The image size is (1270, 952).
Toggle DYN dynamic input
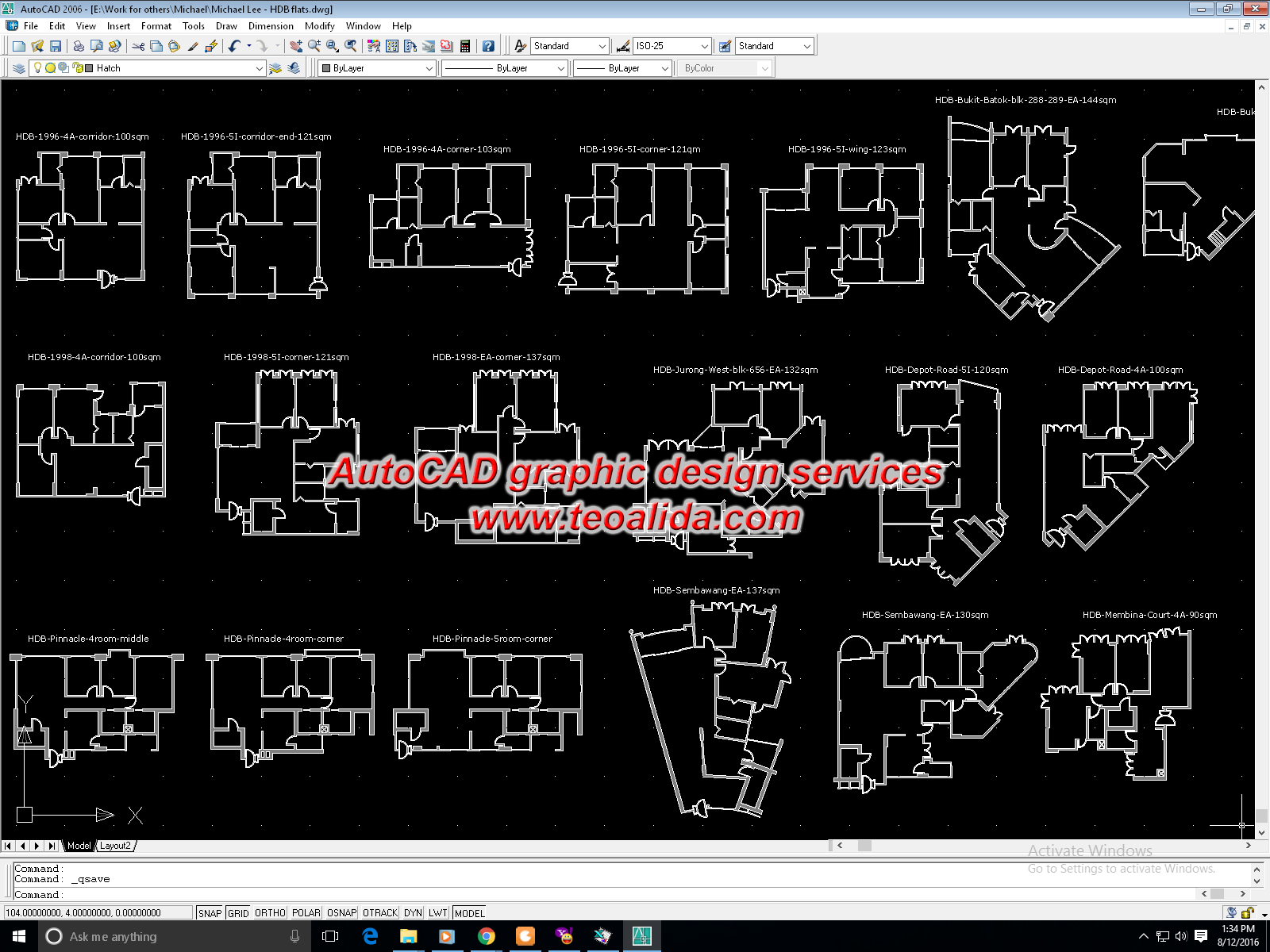tap(413, 913)
